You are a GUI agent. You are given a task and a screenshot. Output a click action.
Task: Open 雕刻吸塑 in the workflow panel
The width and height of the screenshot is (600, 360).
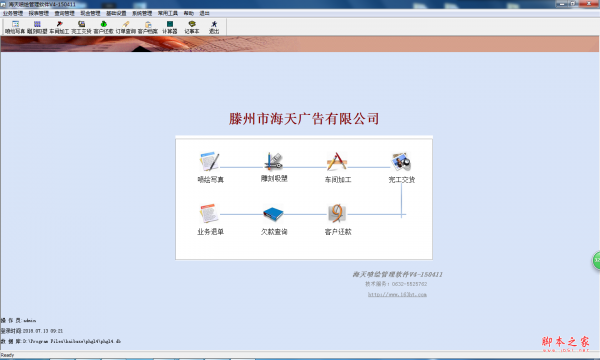click(x=274, y=167)
